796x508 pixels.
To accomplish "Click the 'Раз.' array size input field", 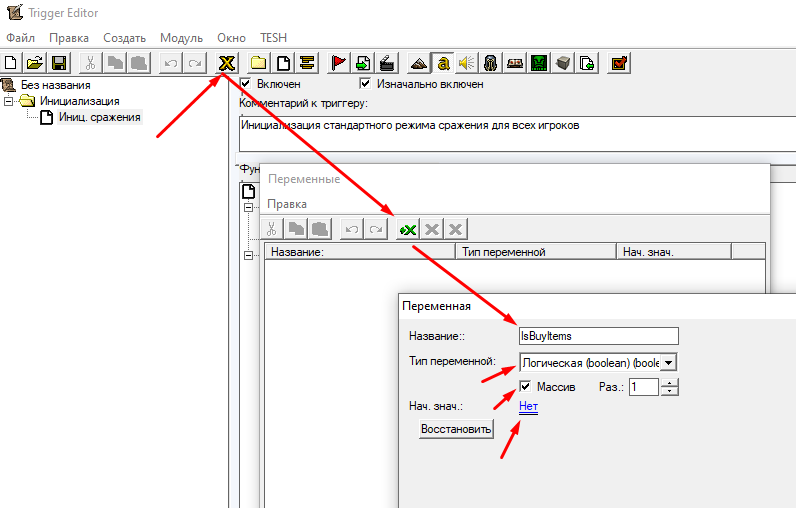I will click(x=644, y=387).
